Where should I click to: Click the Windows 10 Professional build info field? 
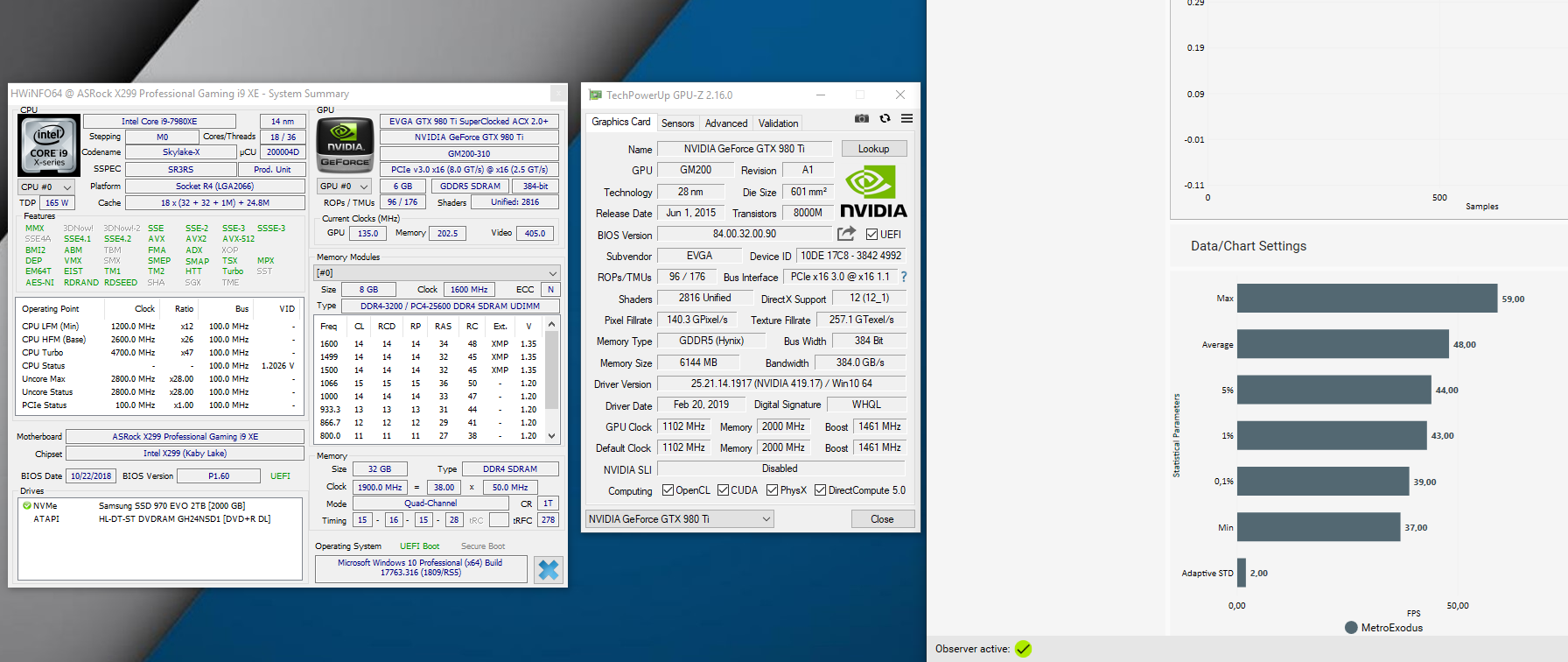click(421, 568)
